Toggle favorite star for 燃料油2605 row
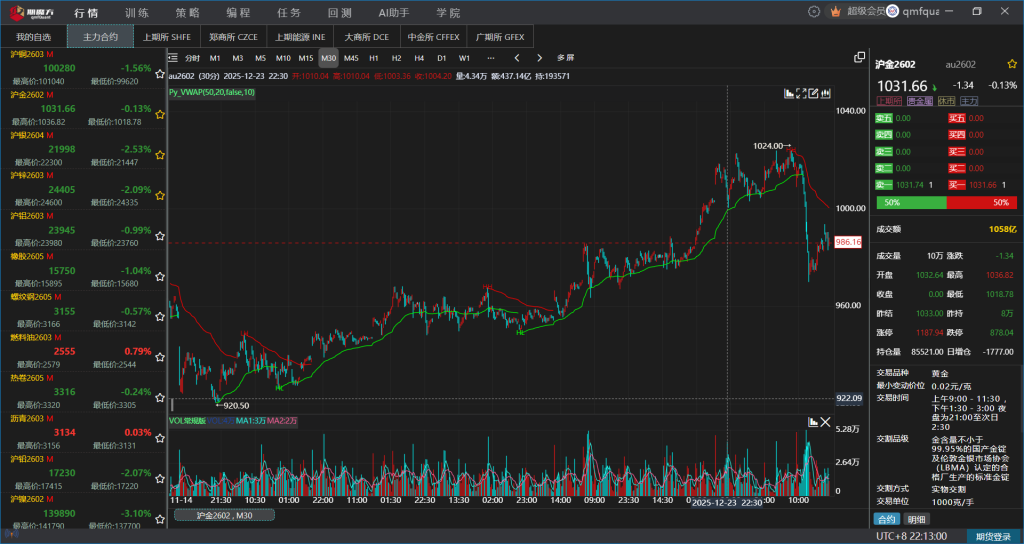Screen dimensions: 1024x544 tap(160, 357)
